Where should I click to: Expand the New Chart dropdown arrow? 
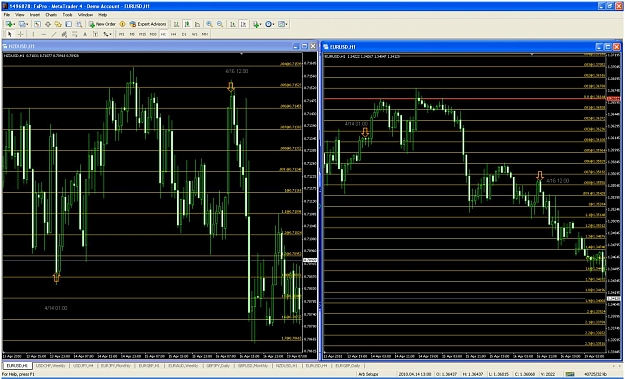click(14, 25)
